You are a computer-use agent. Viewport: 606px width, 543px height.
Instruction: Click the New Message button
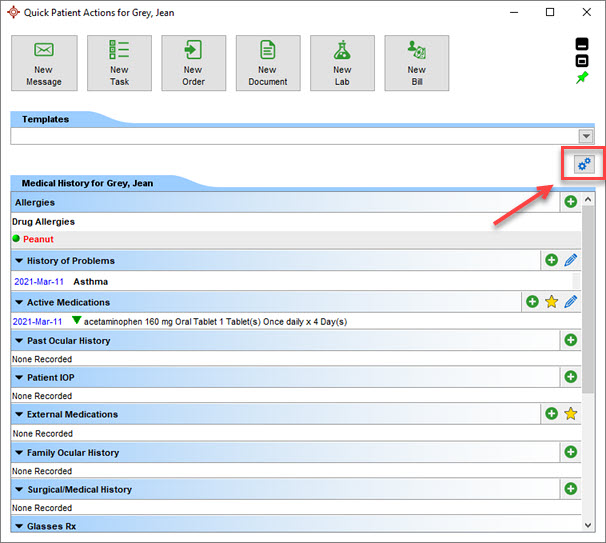44,63
